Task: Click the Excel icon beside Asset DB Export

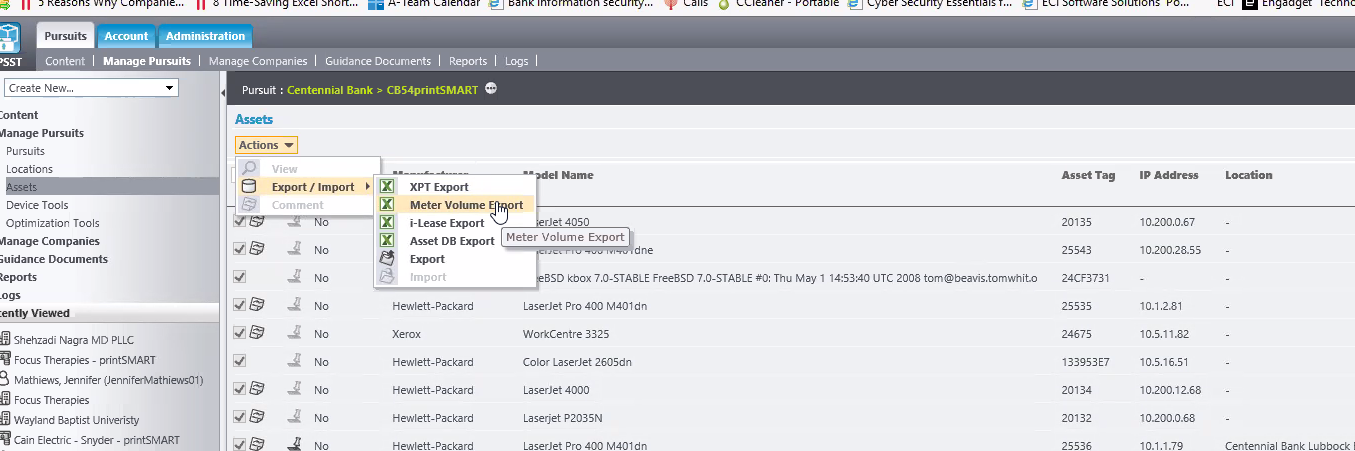Action: coord(387,241)
